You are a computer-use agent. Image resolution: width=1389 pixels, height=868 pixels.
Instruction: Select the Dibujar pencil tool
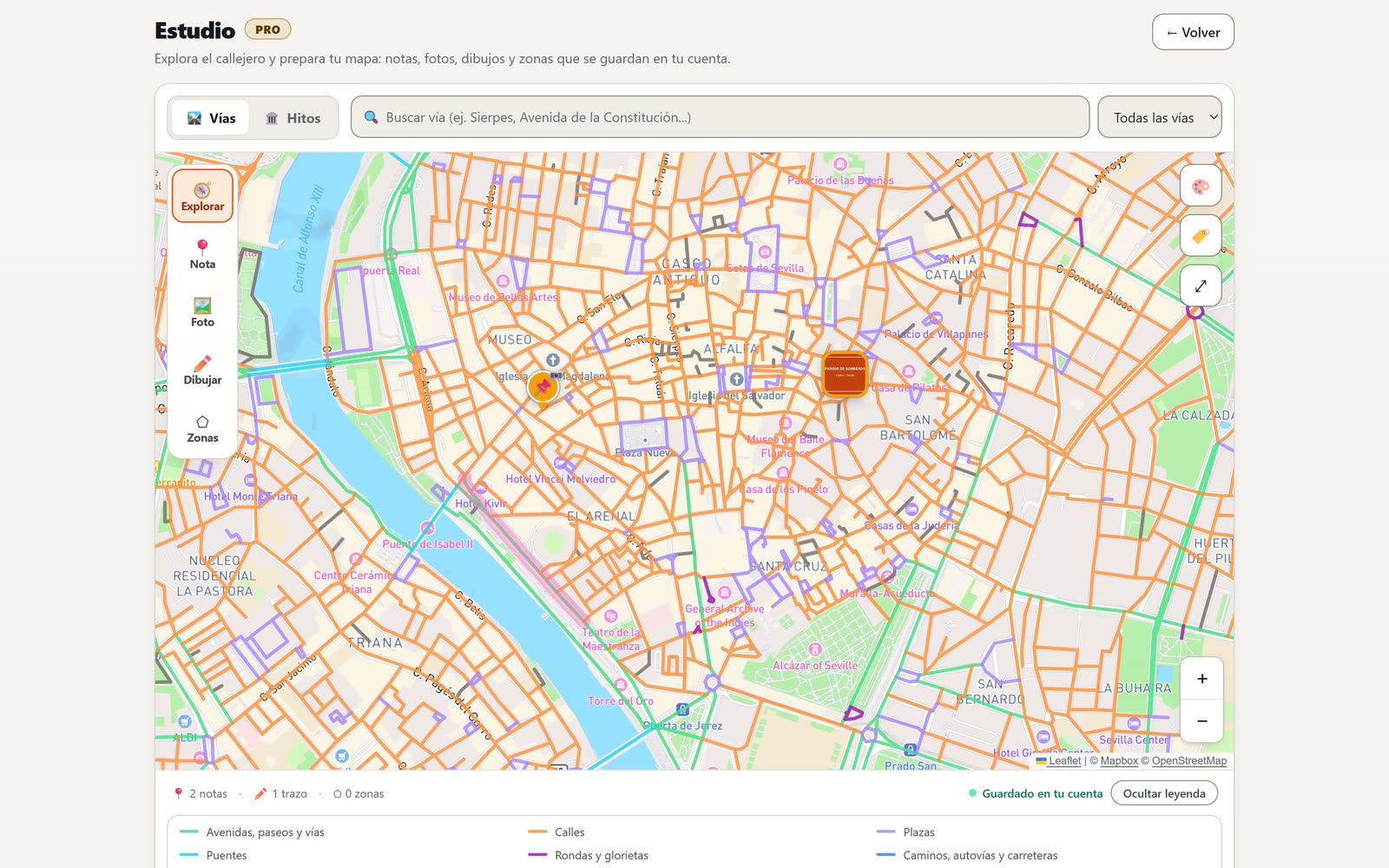coord(202,371)
